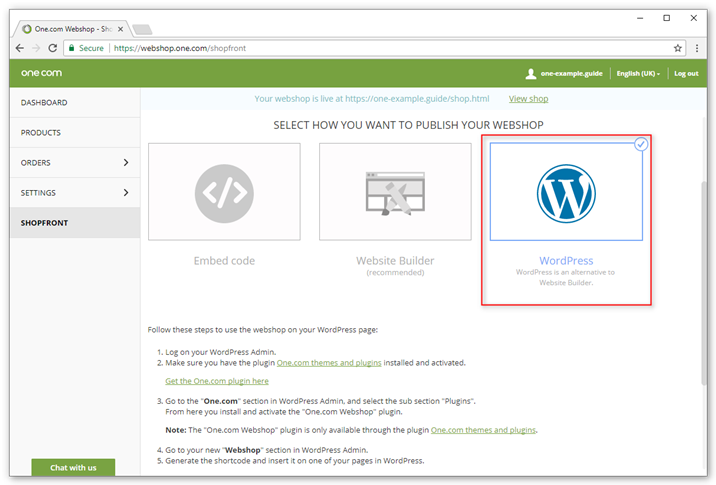Click the Embed code label

point(224,261)
